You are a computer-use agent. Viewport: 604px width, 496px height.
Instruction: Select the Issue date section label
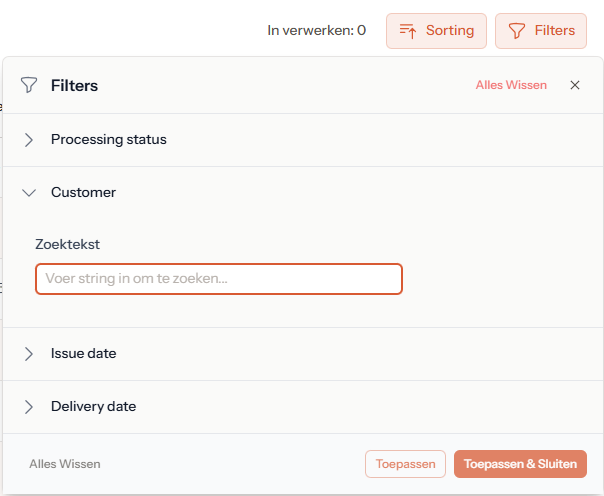coord(84,354)
